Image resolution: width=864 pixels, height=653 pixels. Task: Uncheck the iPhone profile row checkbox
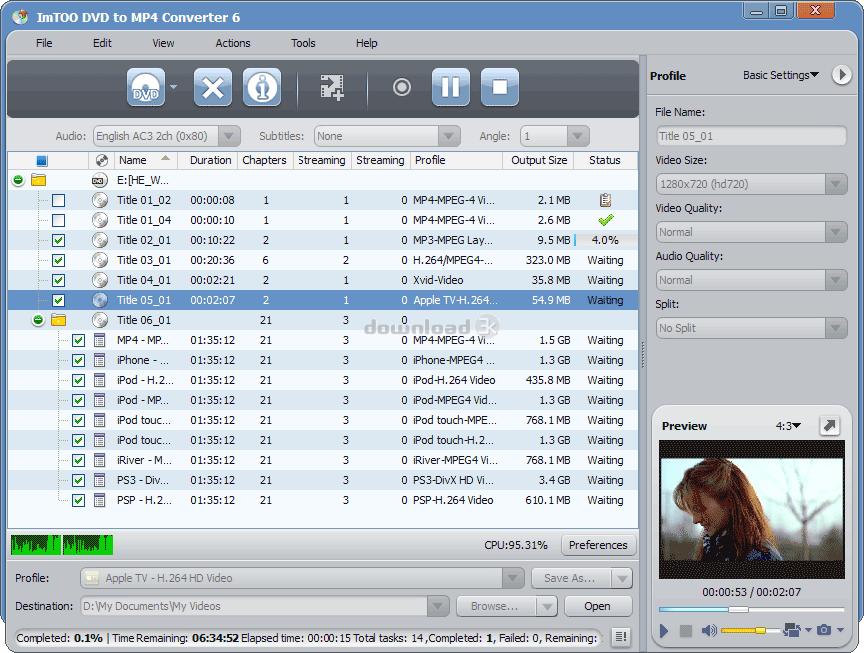click(x=78, y=360)
